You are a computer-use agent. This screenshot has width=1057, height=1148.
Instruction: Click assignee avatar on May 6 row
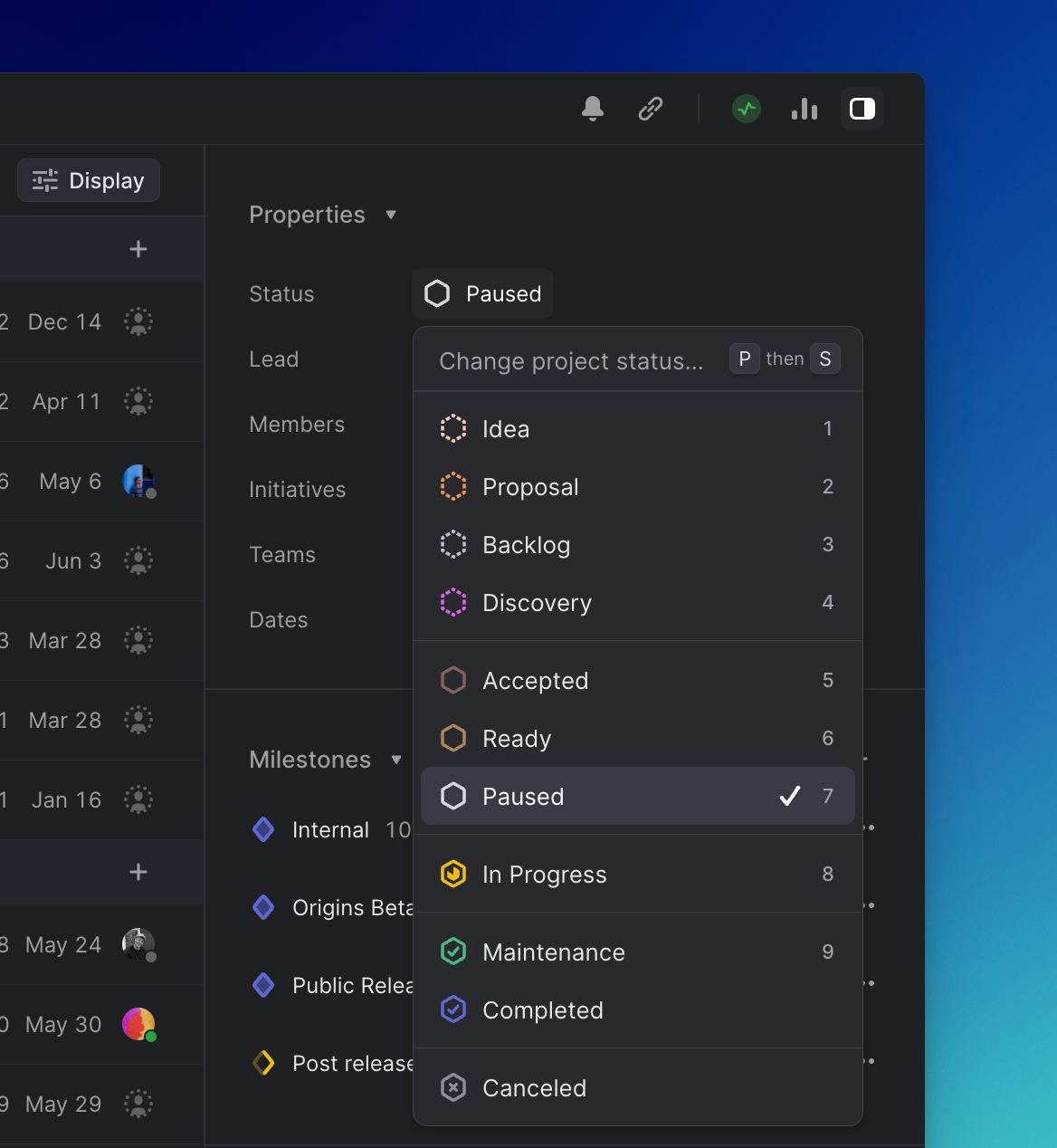coord(138,481)
